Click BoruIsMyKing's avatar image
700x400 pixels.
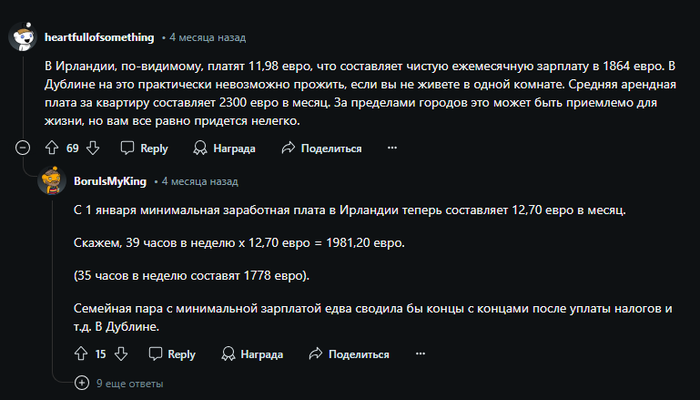click(52, 181)
